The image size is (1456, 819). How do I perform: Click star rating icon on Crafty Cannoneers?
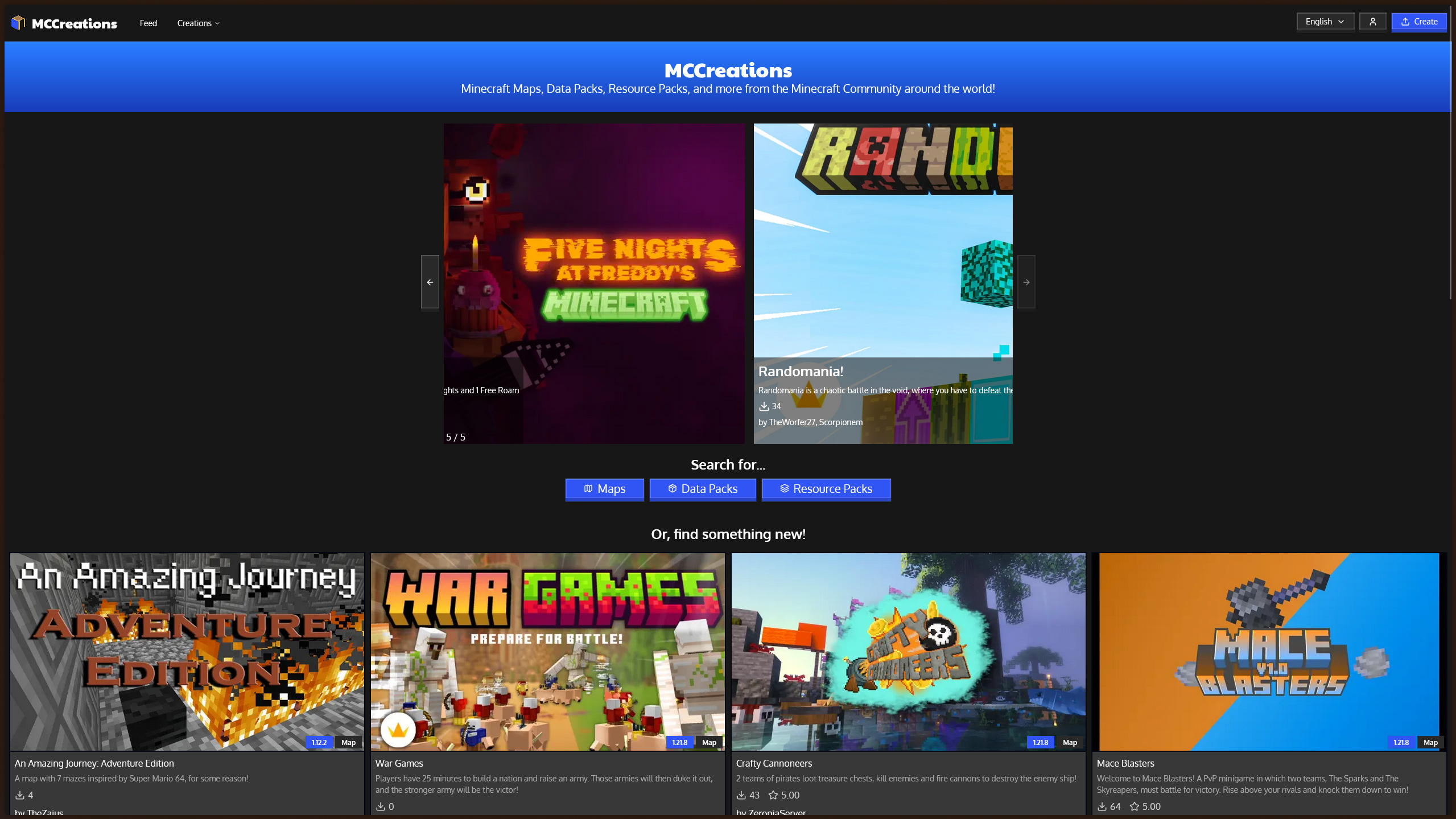[773, 795]
